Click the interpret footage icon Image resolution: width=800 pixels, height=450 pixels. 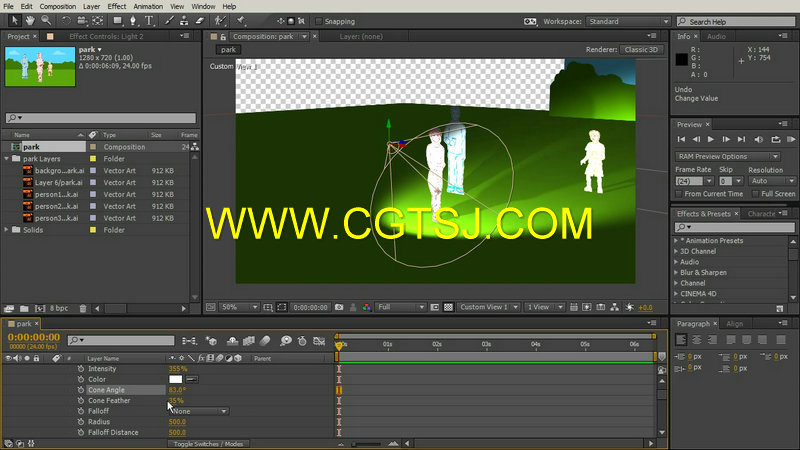coord(9,309)
